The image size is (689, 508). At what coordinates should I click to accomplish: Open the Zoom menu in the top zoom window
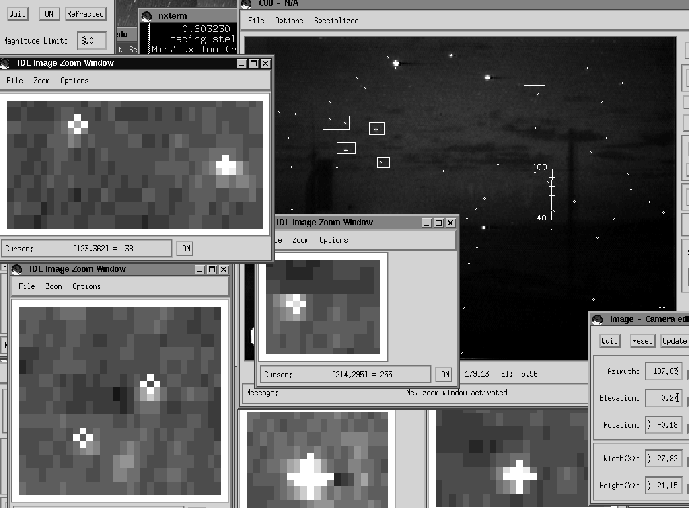pos(42,80)
